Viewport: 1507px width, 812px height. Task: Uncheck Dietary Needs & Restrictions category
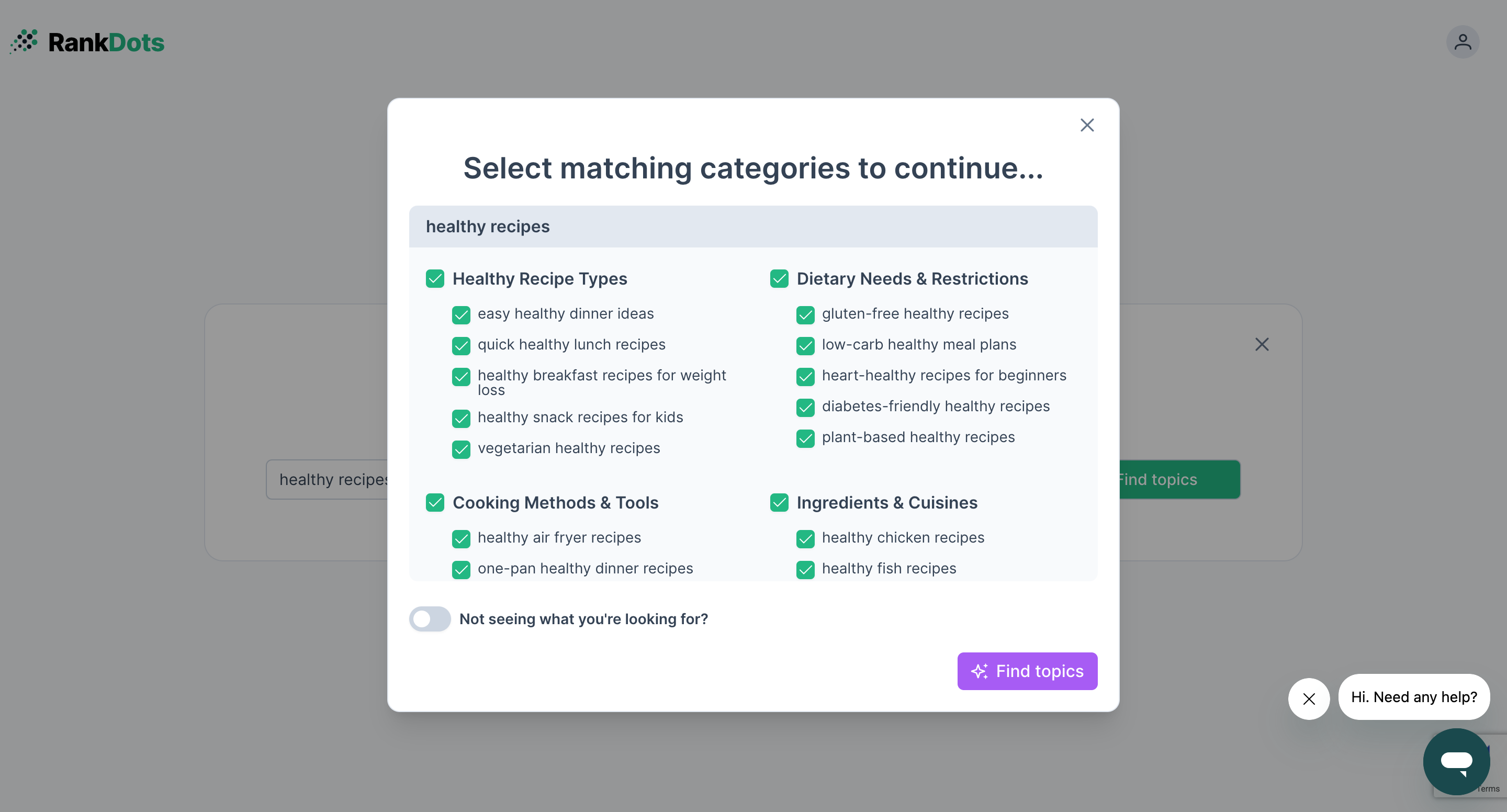(x=779, y=278)
